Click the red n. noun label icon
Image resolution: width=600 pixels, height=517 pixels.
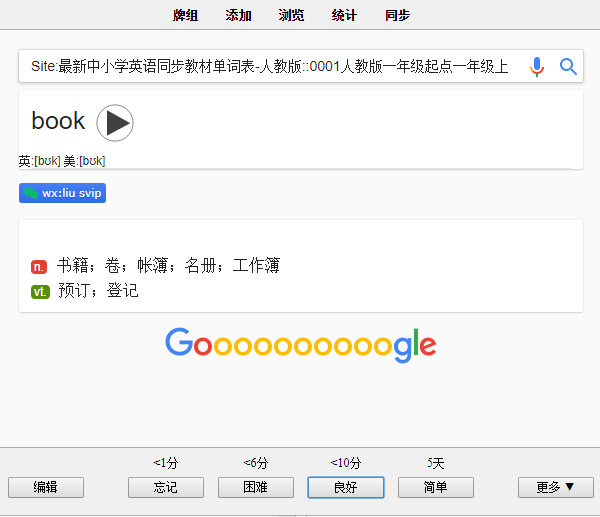pyautogui.click(x=39, y=267)
